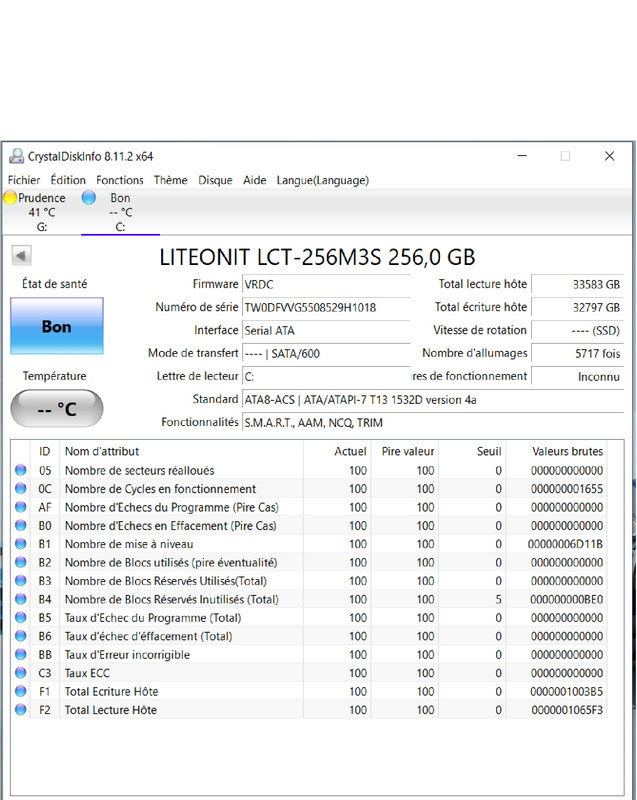Select row Taux d'Erreur incorrigible
The width and height of the screenshot is (637, 800).
coord(309,654)
